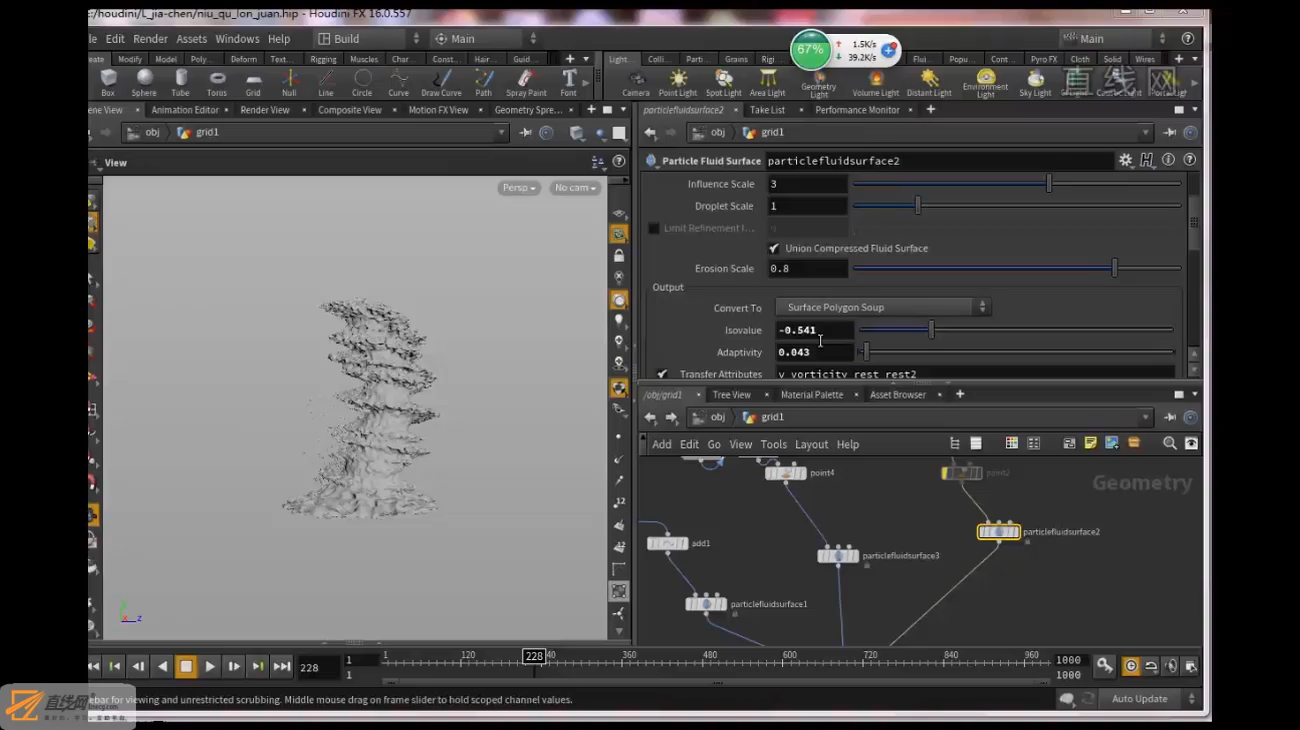The height and width of the screenshot is (730, 1300).
Task: Open the left Main radial menu dropdown
Action: point(485,38)
